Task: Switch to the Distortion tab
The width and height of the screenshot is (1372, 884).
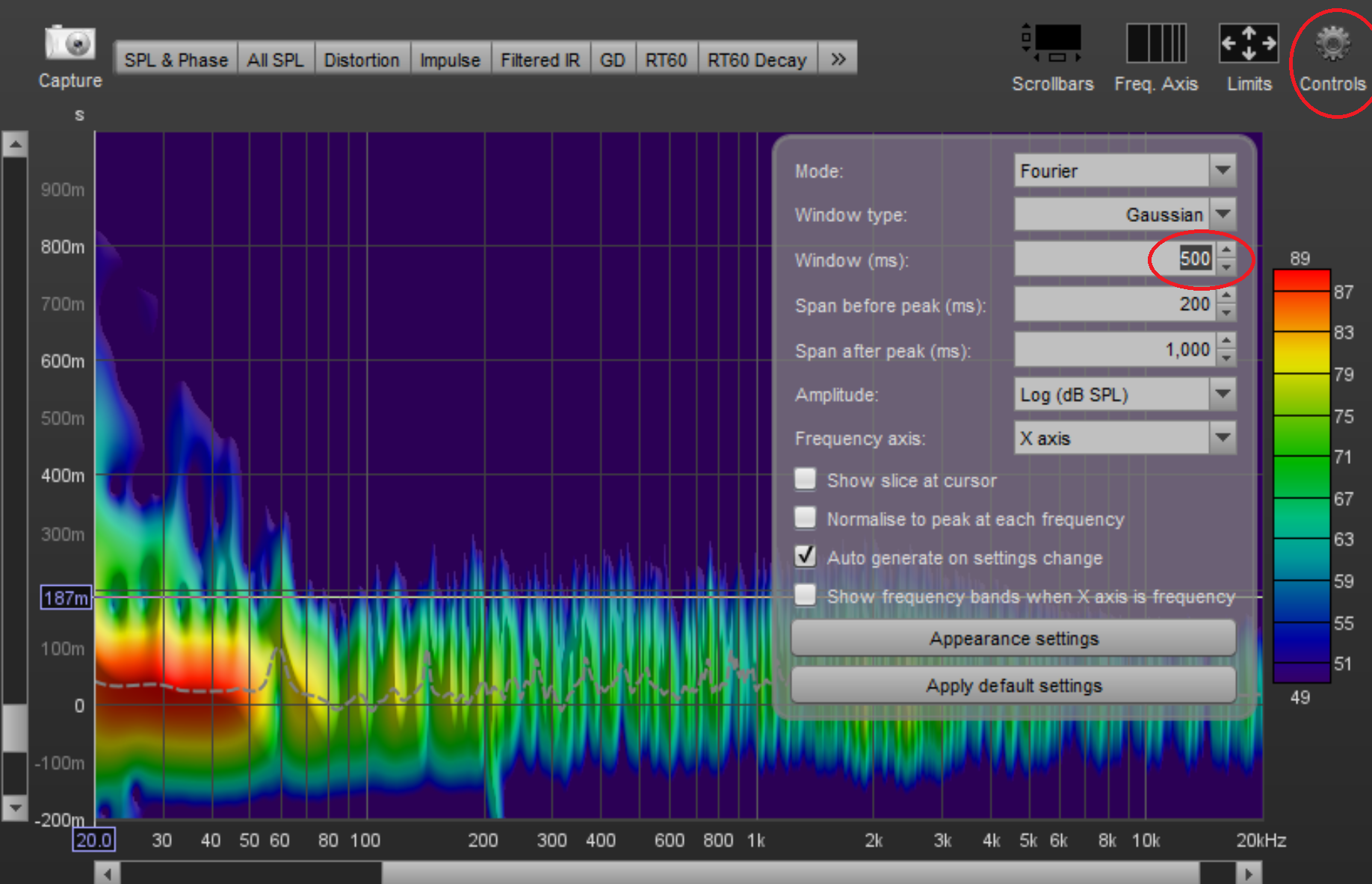Action: coord(362,60)
